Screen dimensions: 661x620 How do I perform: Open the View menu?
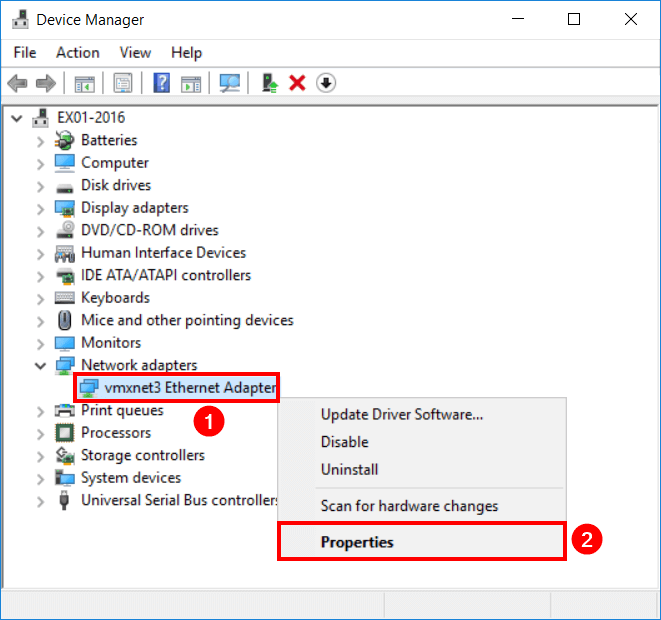coord(135,52)
